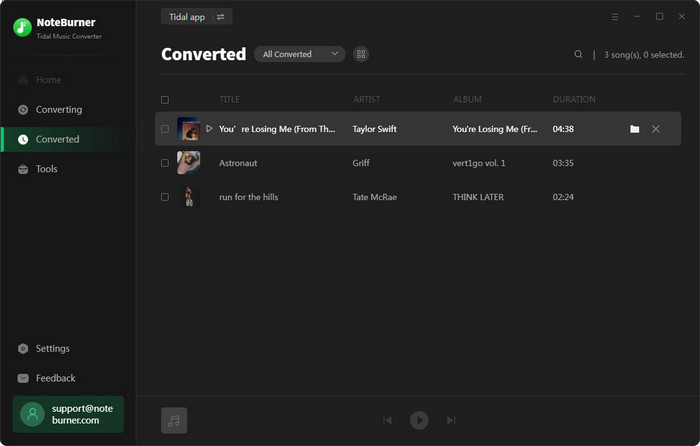Minimize the NoteBurner window
The width and height of the screenshot is (700, 446).
[x=637, y=17]
